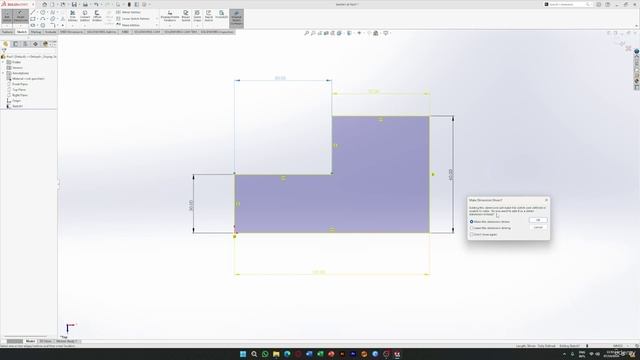
Task: Select the Sketch Fillet tool
Action: tap(53, 25)
